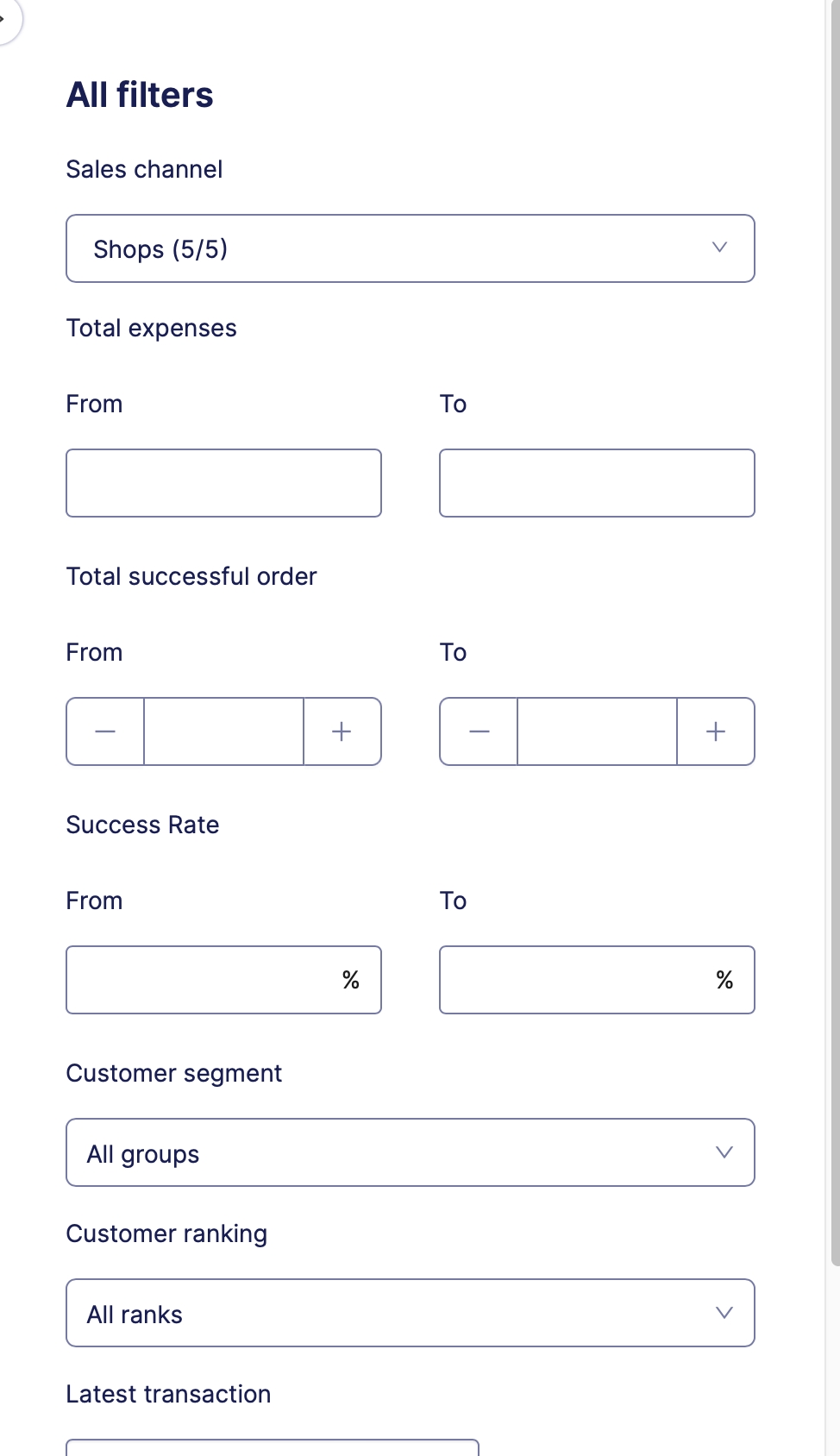840x1456 pixels.
Task: Expand the Customer segment All groups dropdown
Action: point(410,1152)
